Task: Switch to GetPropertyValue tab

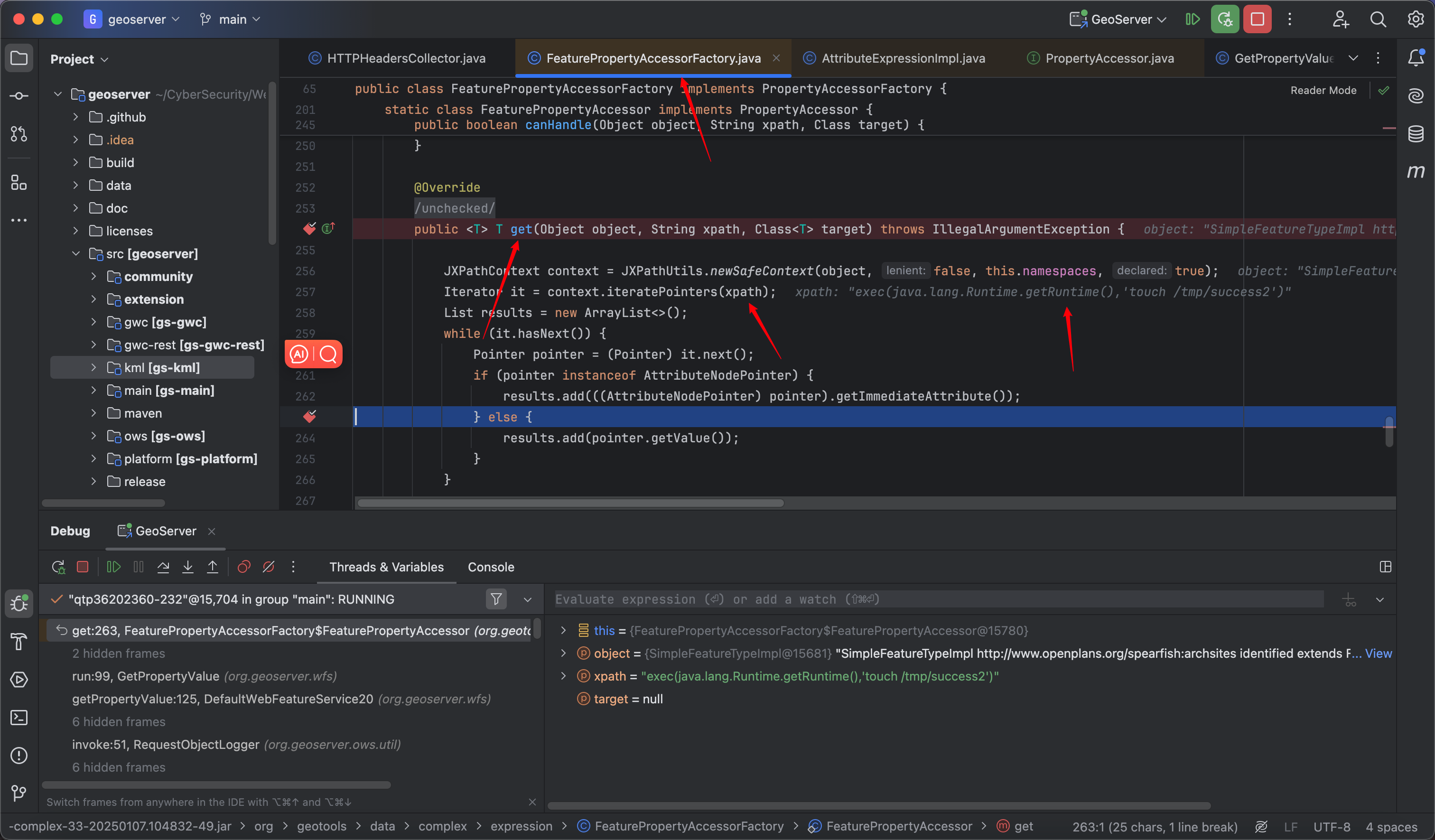Action: pyautogui.click(x=1275, y=58)
